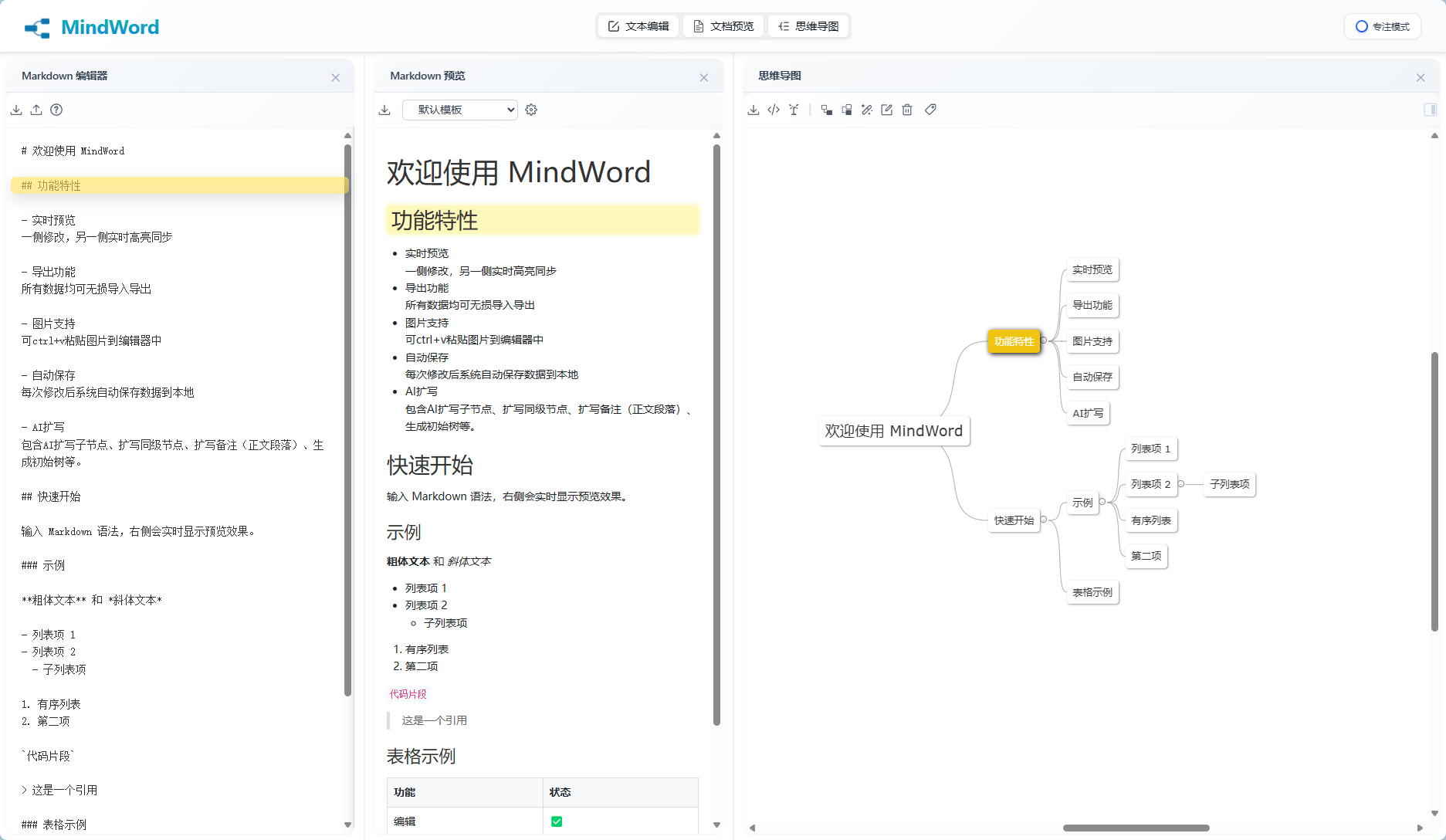
Task: Open the mind map code view
Action: point(774,110)
